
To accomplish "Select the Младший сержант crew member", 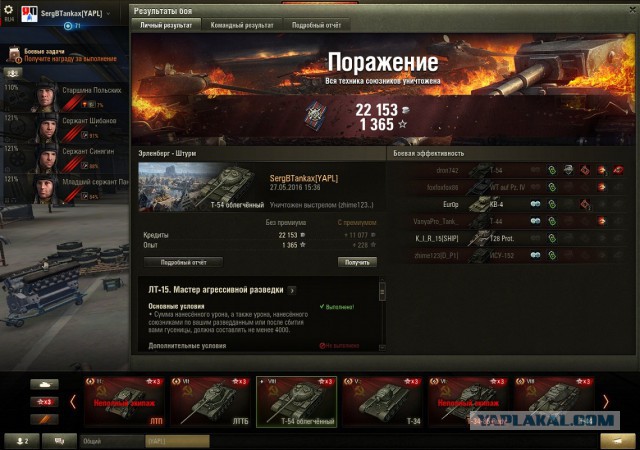I will click(x=65, y=189).
